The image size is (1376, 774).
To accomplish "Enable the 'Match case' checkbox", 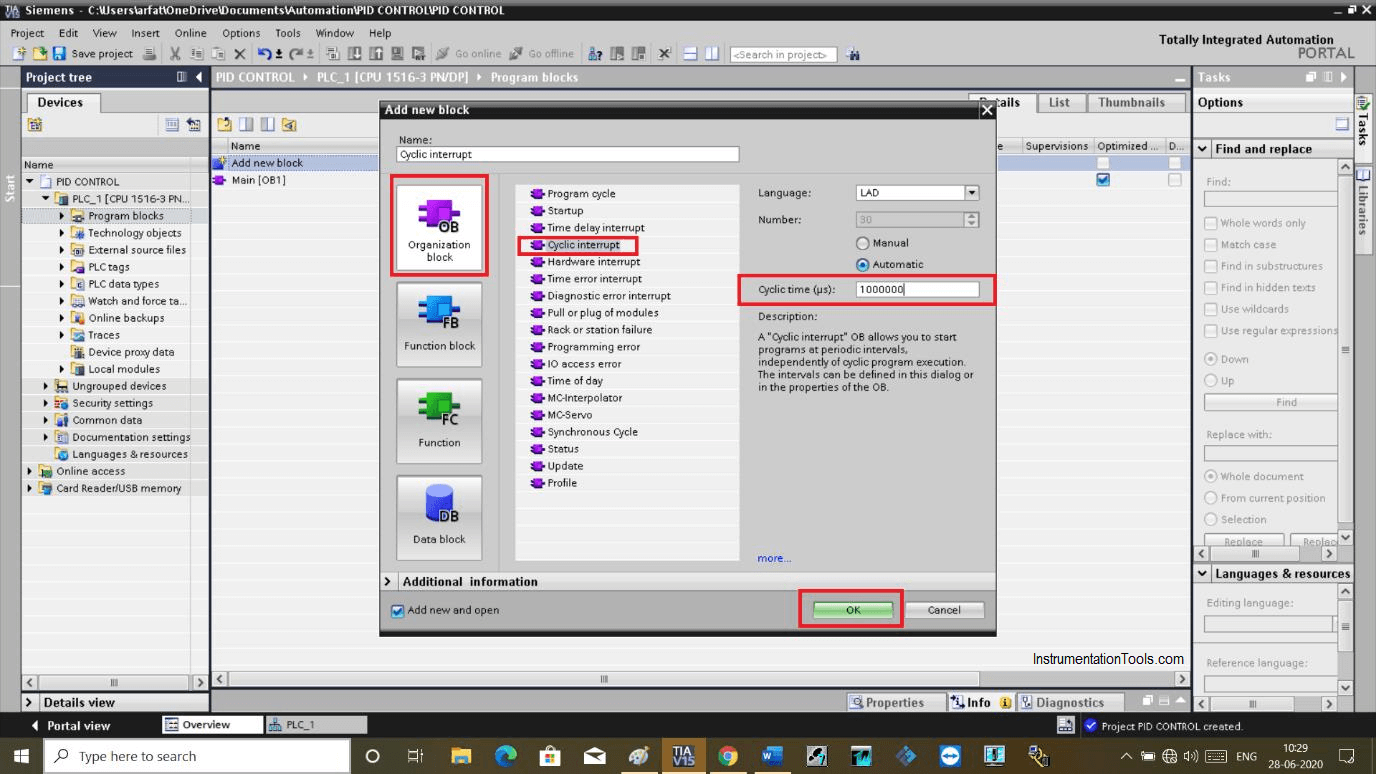I will point(1211,245).
